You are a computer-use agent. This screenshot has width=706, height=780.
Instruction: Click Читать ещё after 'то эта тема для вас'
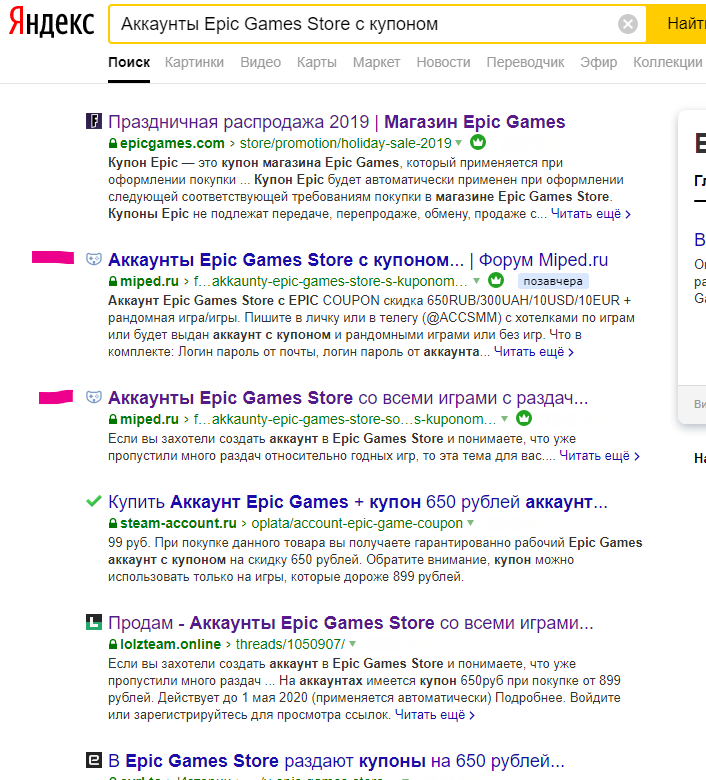(x=599, y=456)
